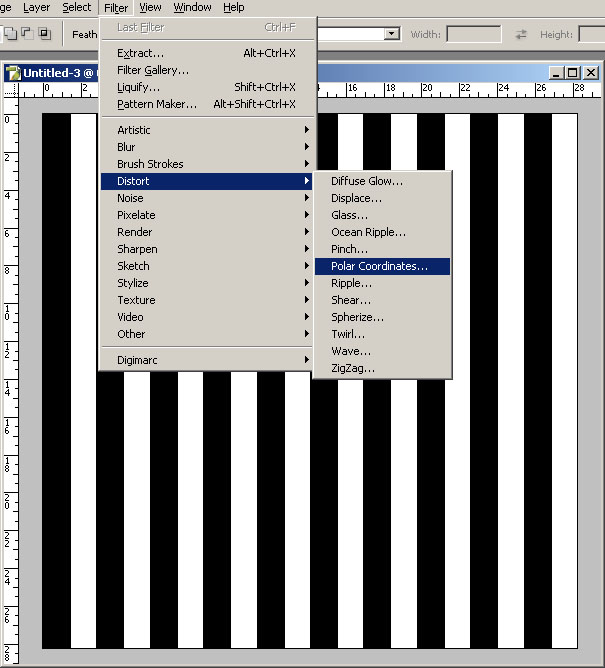
Task: Click the swap width and height icon
Action: [521, 34]
